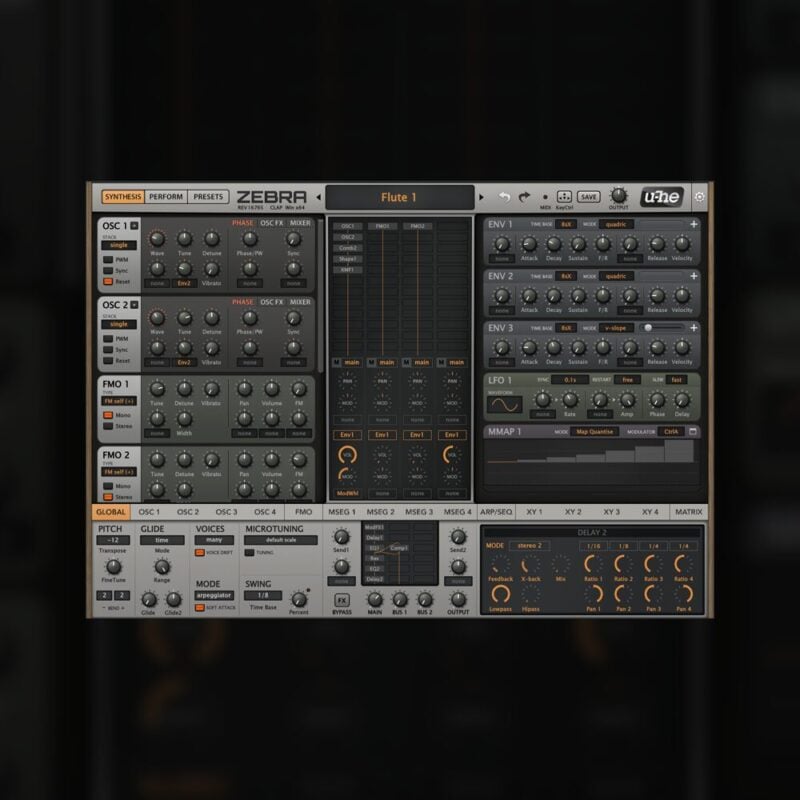
Task: Open the Glide mode 'time' dropdown
Action: 162,540
